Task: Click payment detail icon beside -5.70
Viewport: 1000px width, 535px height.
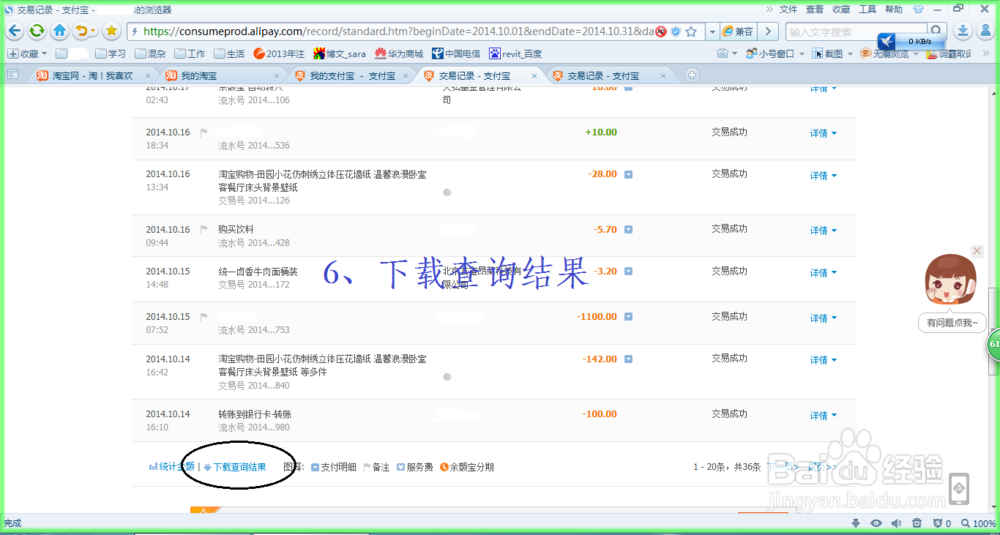Action: point(628,230)
